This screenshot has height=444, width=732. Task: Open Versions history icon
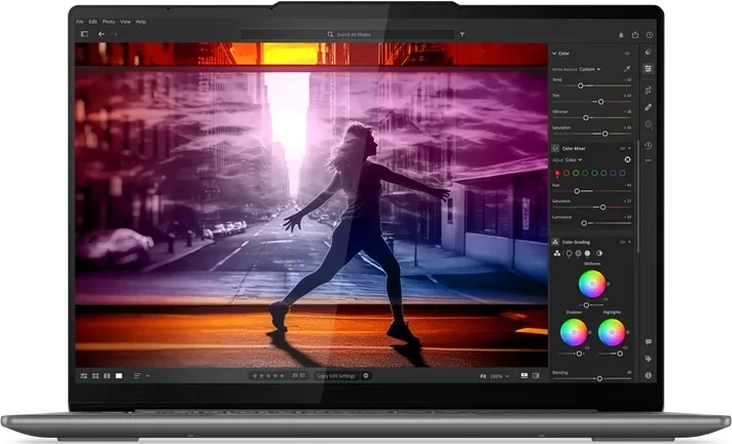click(x=648, y=146)
